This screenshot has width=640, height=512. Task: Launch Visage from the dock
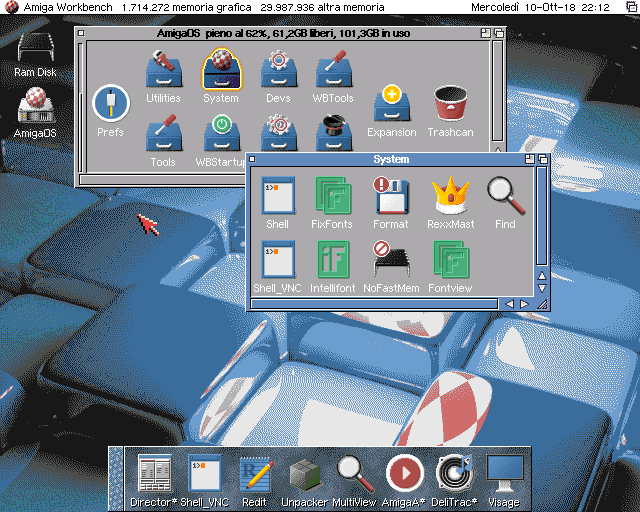(x=505, y=472)
